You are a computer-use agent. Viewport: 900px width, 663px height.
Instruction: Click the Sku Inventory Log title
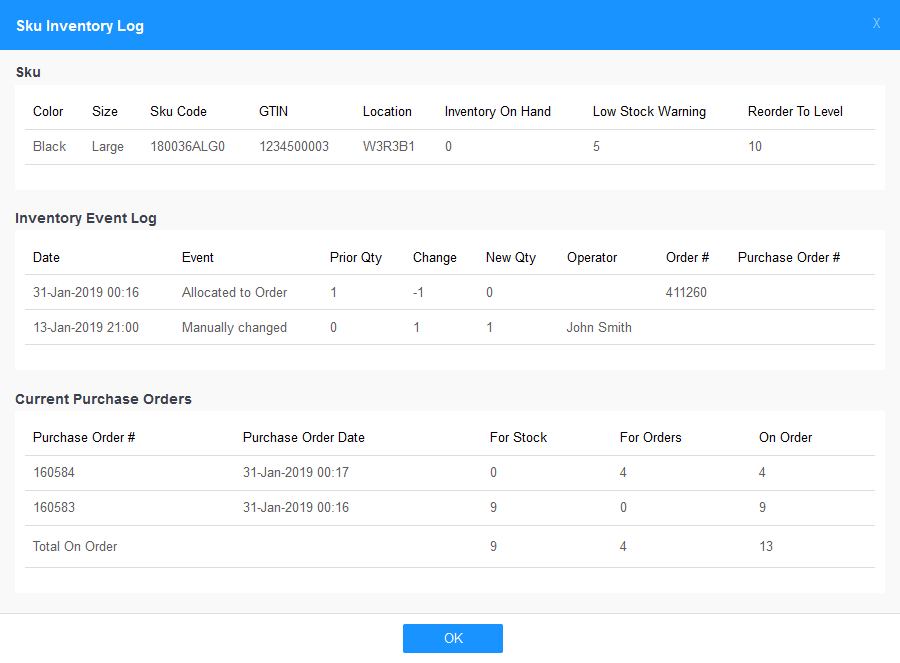pos(80,26)
